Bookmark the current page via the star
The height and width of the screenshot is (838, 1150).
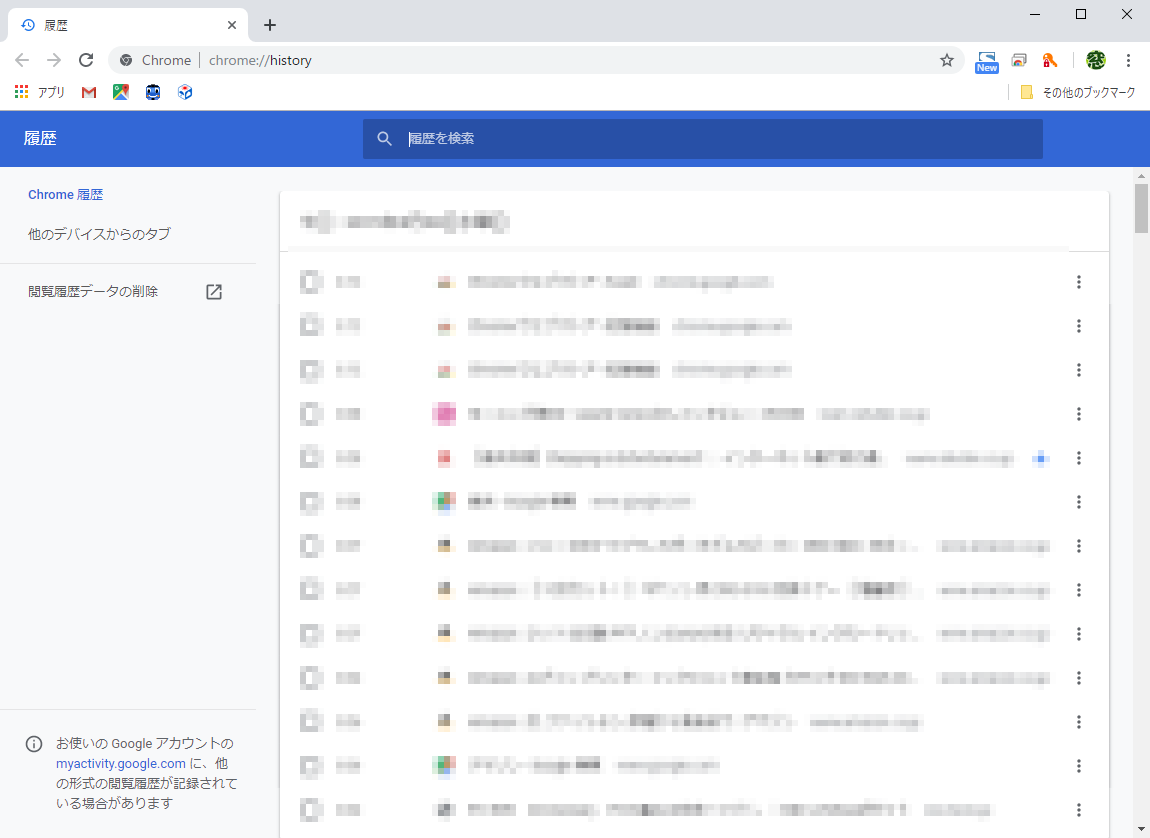point(946,60)
